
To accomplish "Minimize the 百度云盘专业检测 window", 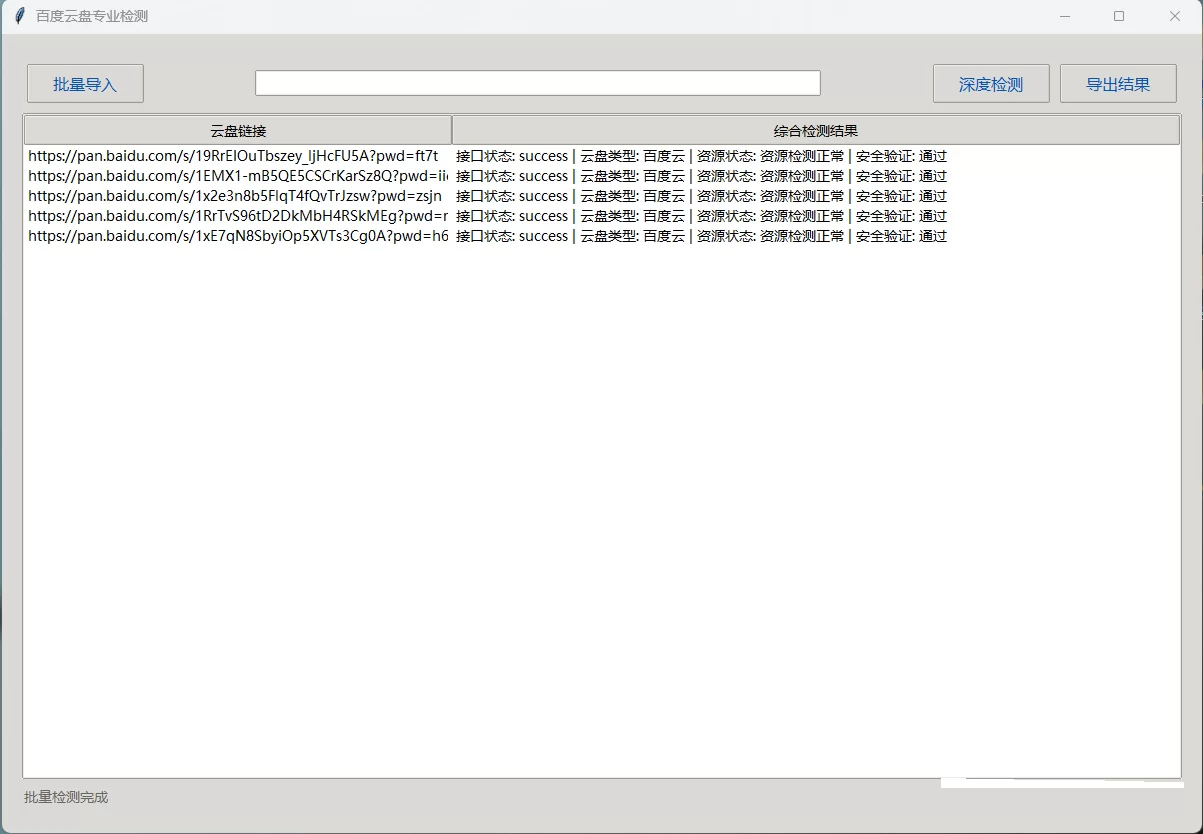I will tap(1065, 16).
